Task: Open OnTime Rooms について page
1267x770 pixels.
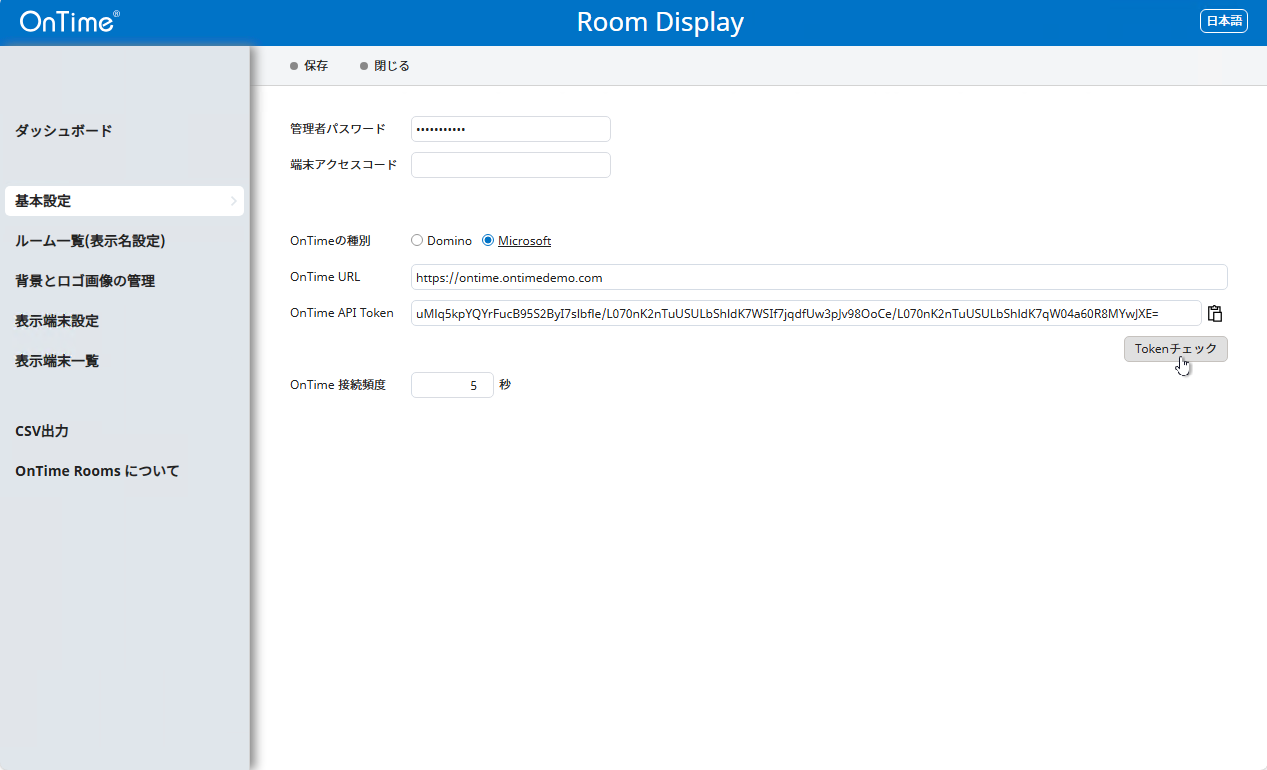Action: [97, 471]
